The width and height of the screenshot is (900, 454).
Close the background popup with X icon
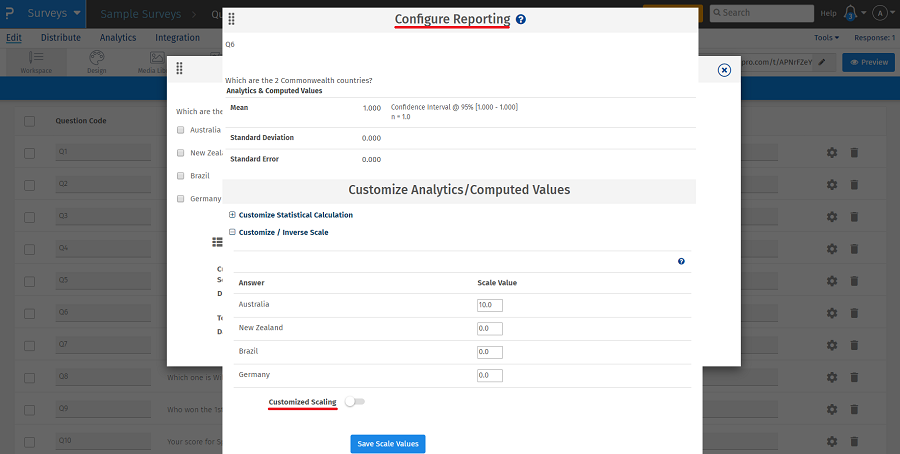pyautogui.click(x=724, y=70)
